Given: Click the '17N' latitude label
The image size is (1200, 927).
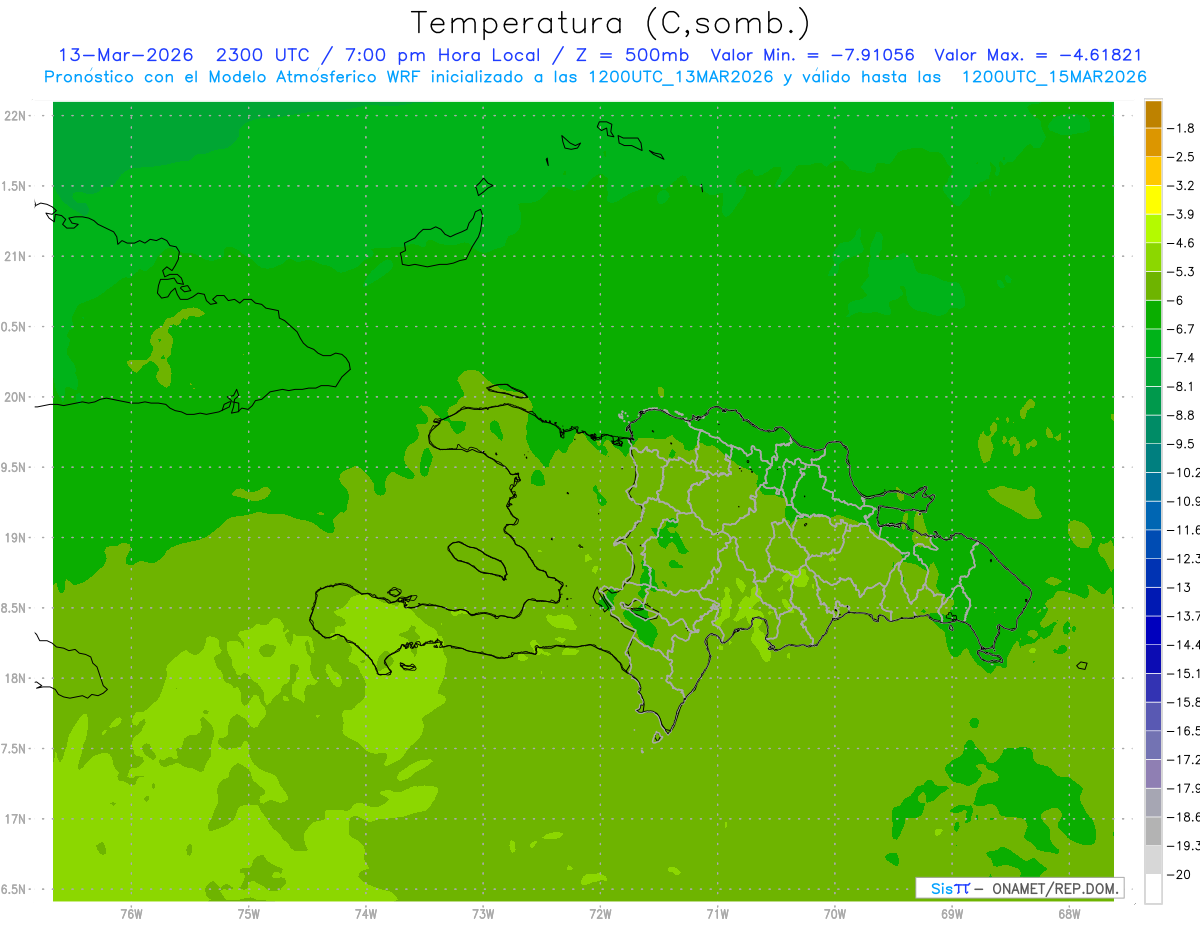Looking at the screenshot, I should coord(15,819).
